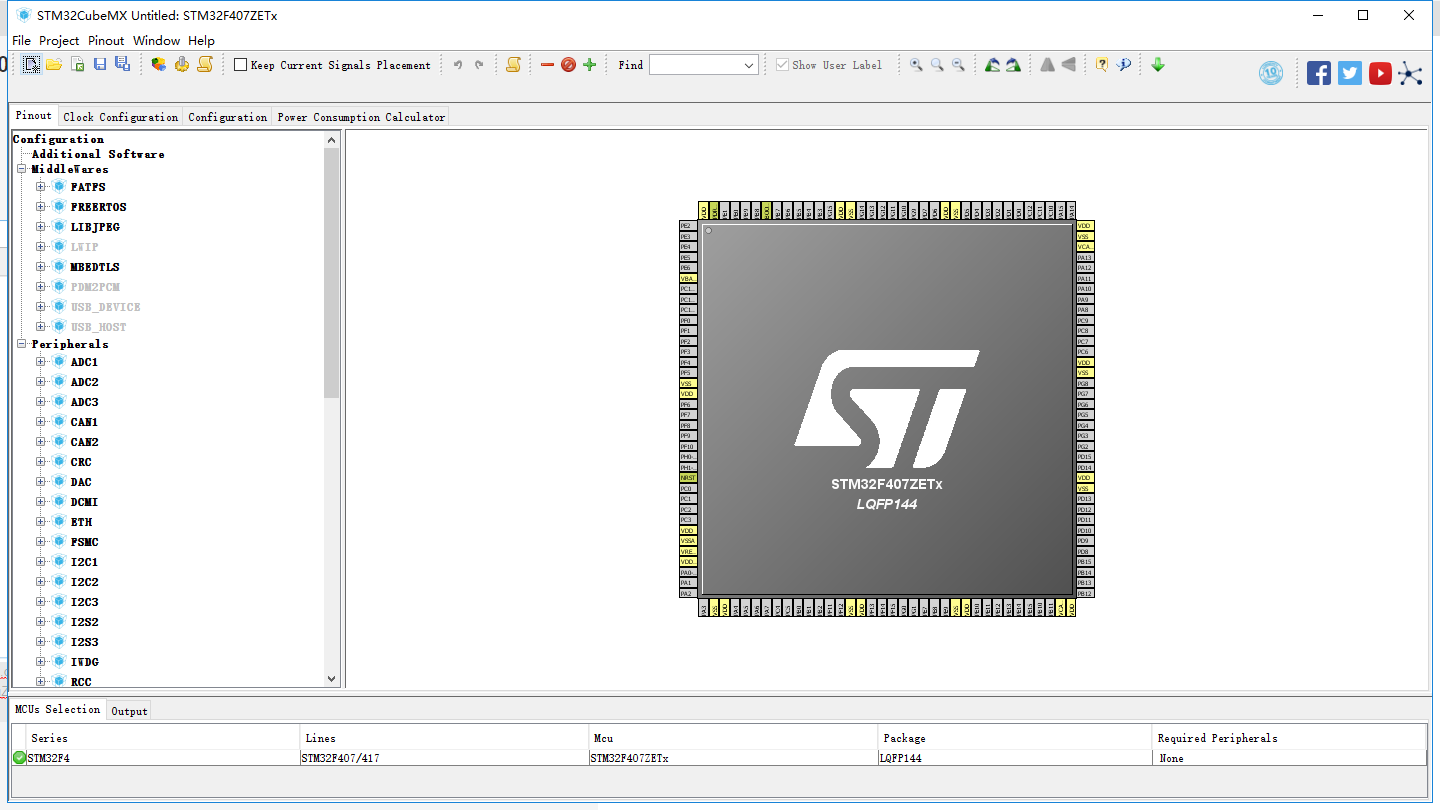This screenshot has height=810, width=1440.
Task: Enable Keep Current Signals Placement
Action: click(x=240, y=64)
